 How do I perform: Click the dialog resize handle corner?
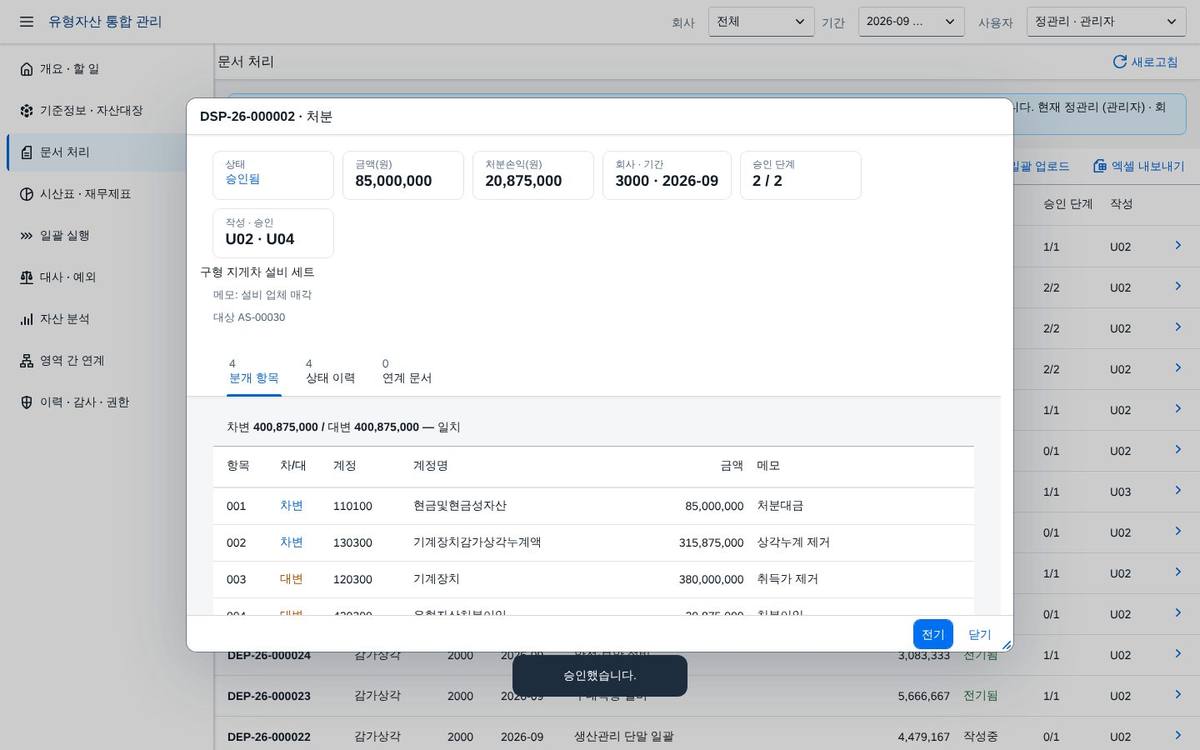point(1006,645)
